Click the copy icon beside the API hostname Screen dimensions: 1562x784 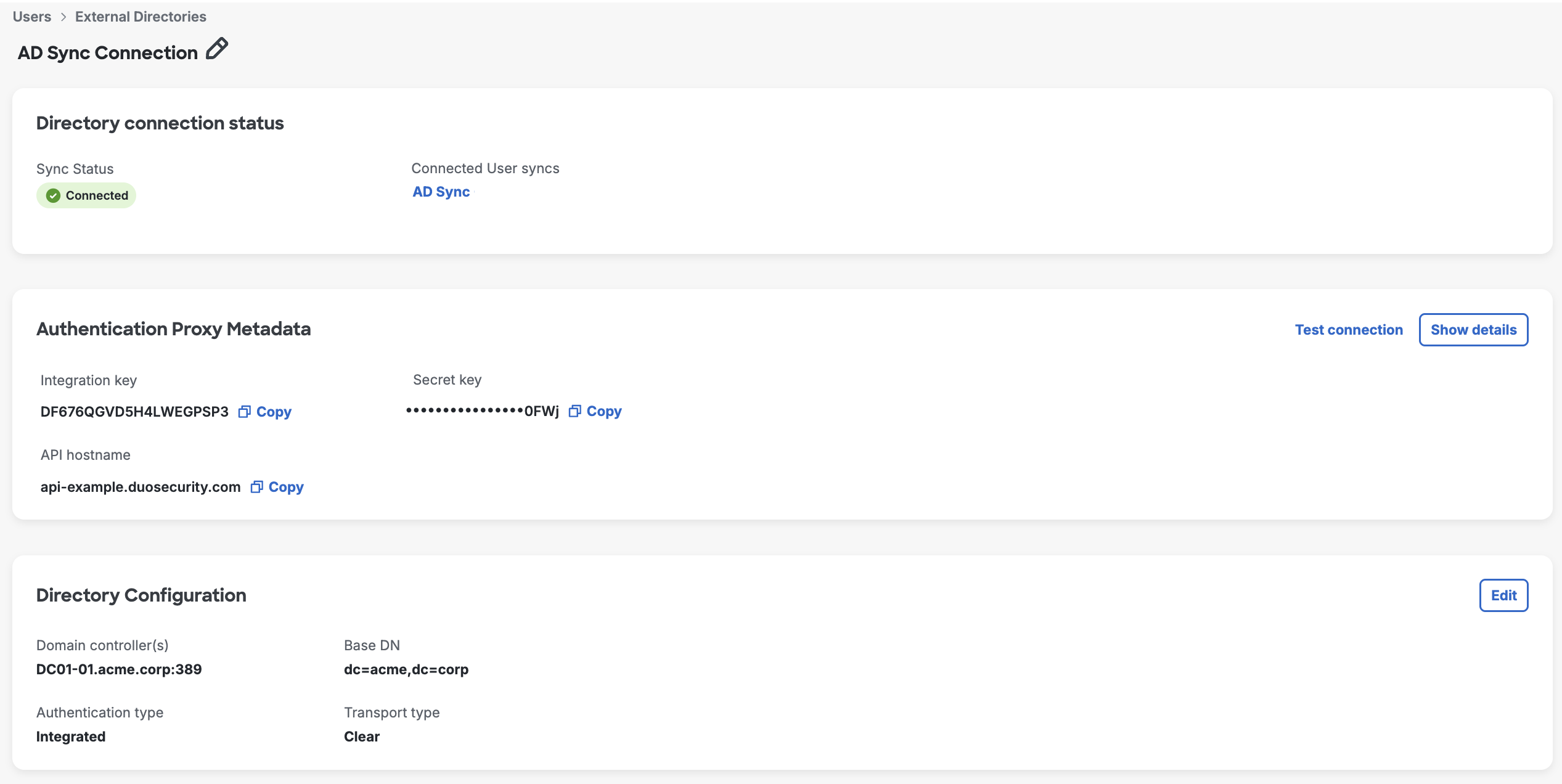[256, 487]
